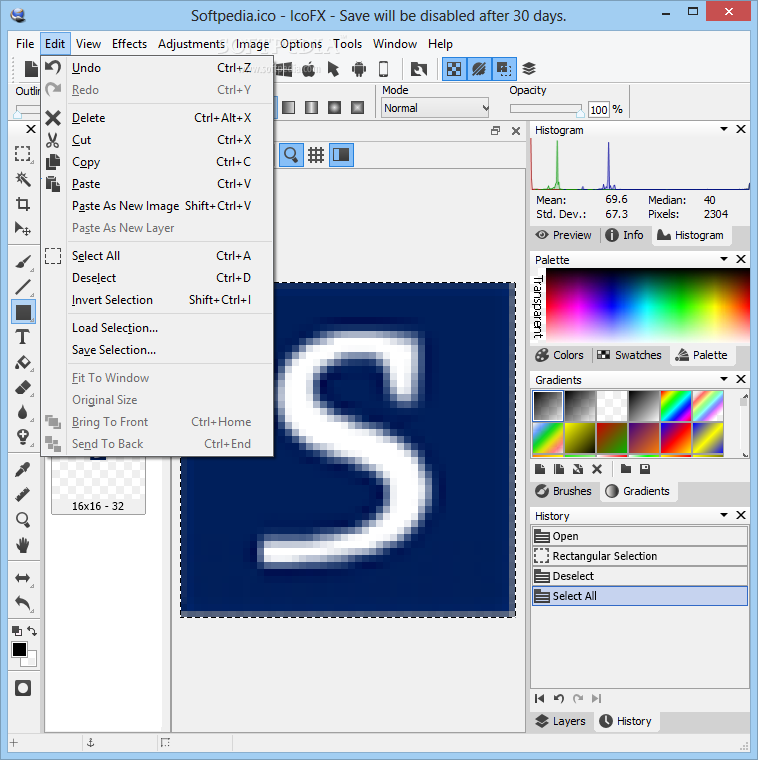This screenshot has height=760, width=758.
Task: Open the Adjustments menu
Action: (191, 44)
